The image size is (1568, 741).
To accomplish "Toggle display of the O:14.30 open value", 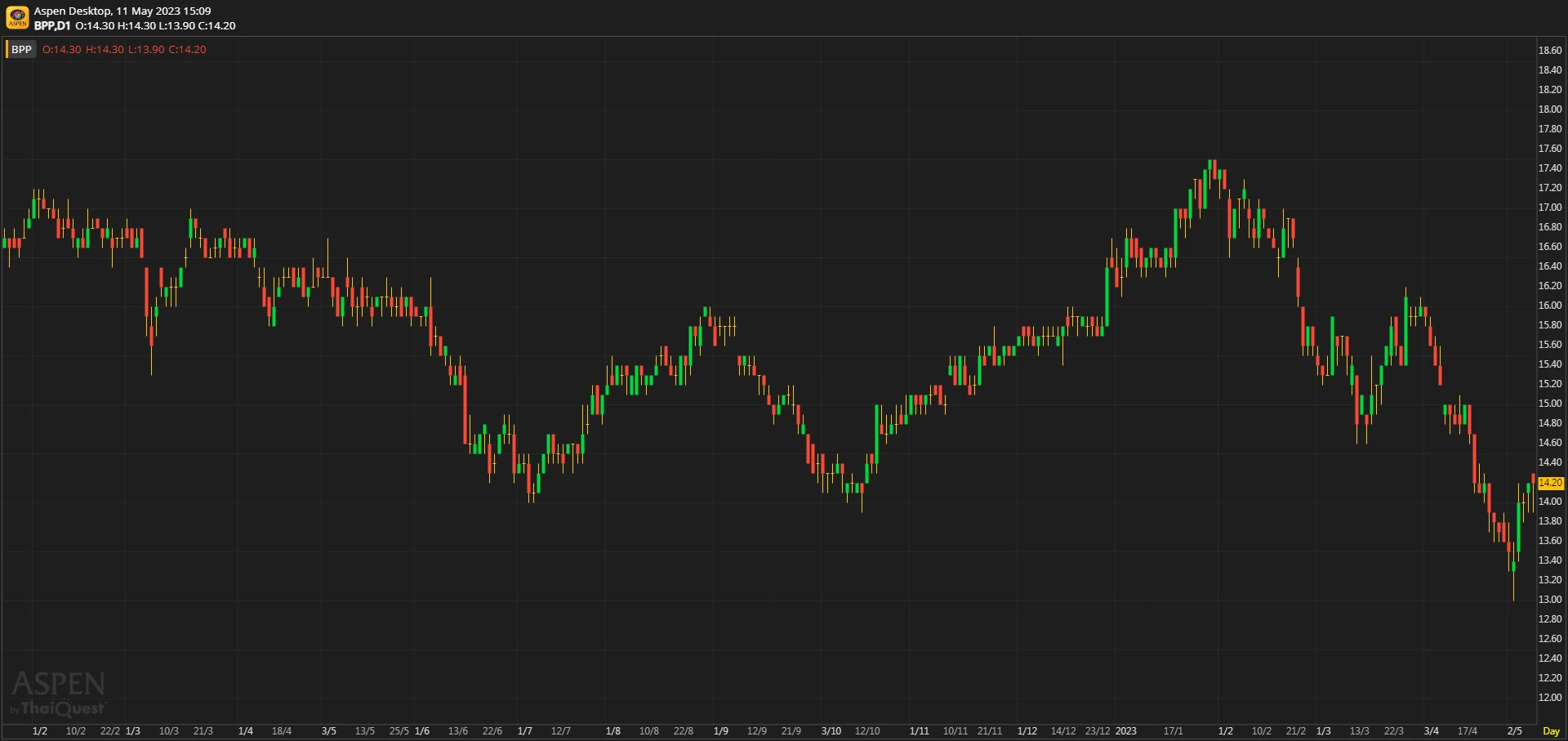I will pyautogui.click(x=92, y=25).
